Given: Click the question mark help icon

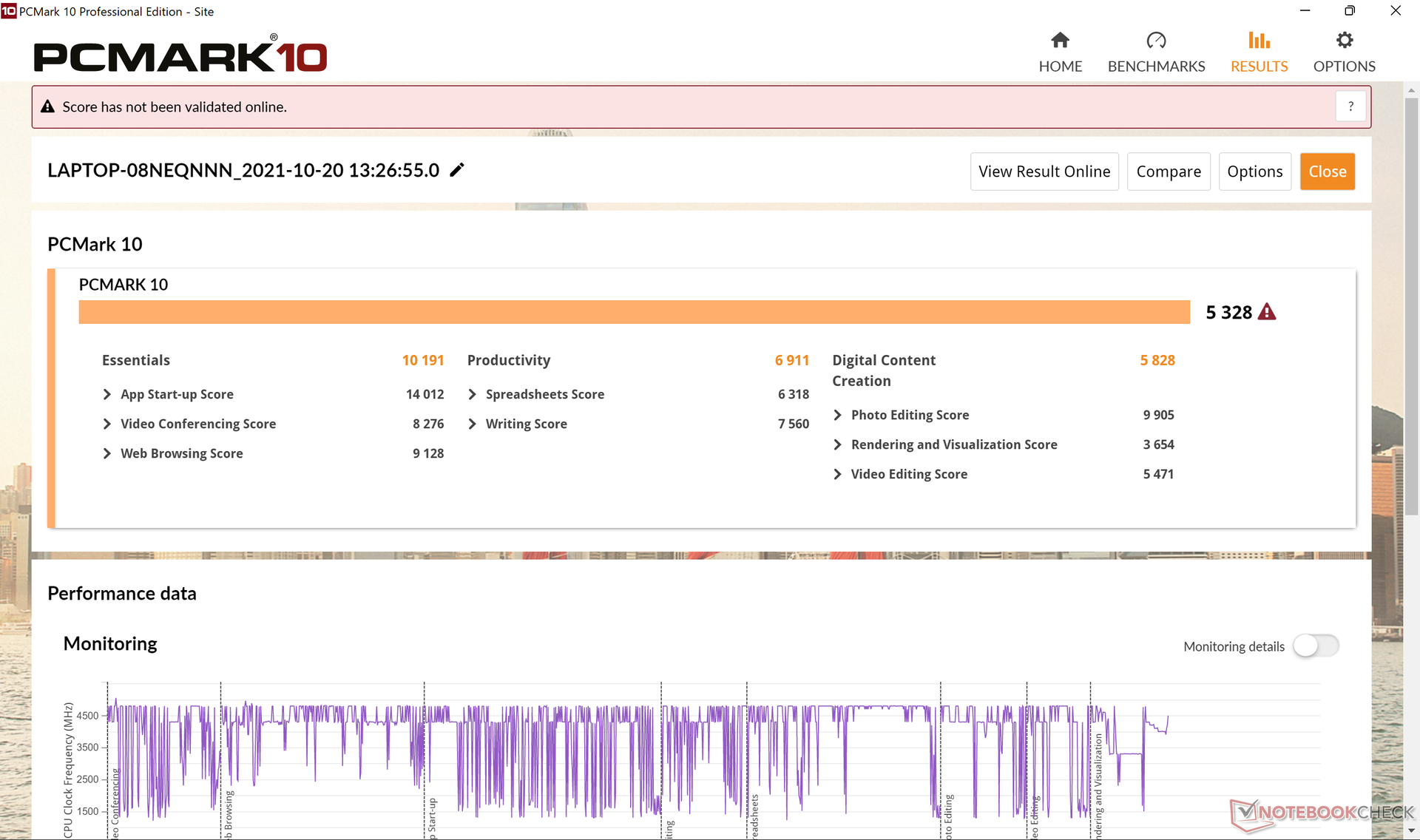Looking at the screenshot, I should coord(1350,106).
